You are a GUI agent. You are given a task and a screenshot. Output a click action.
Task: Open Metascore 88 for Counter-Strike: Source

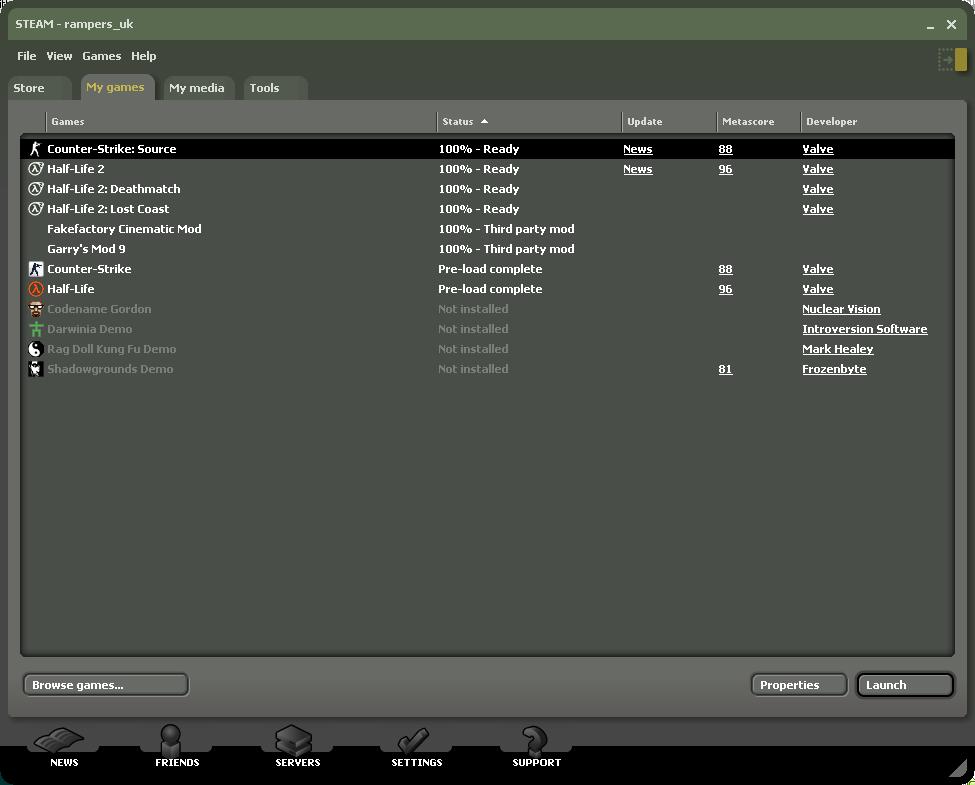[x=725, y=149]
